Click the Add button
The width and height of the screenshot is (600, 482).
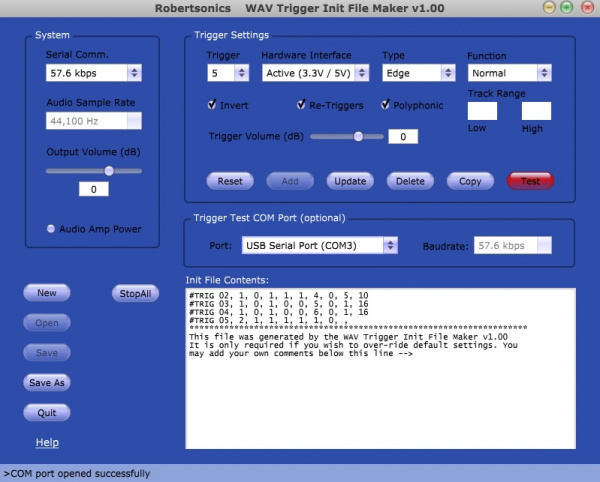290,181
